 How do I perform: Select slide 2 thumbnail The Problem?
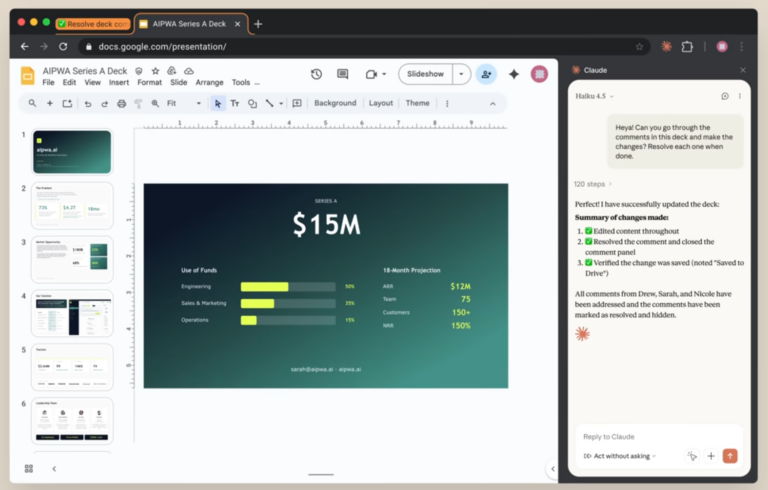tap(72, 206)
